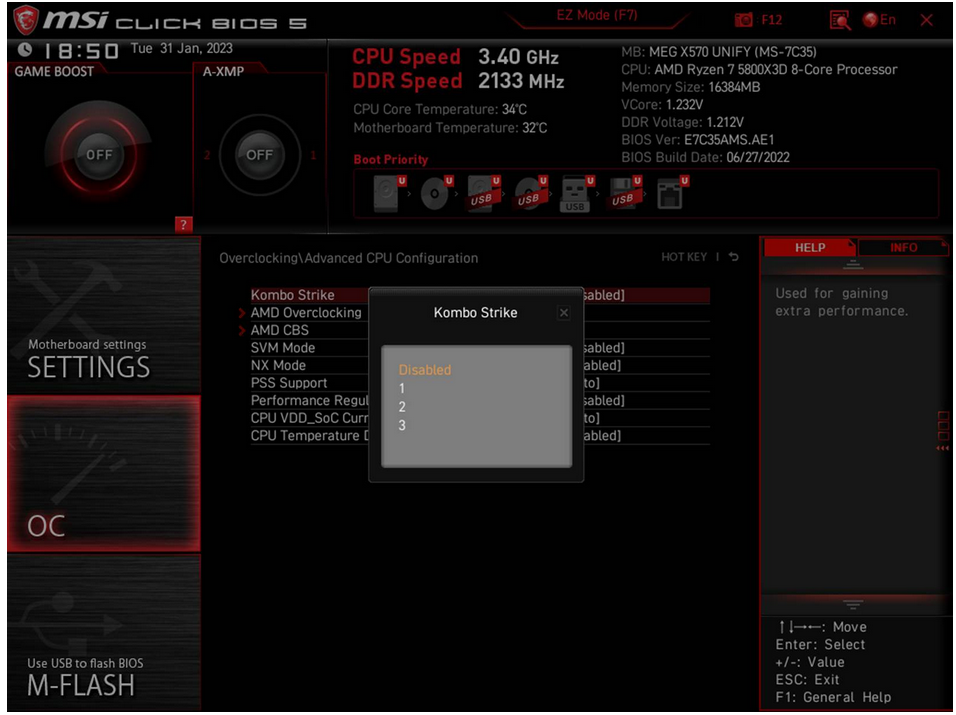The image size is (956, 715).
Task: Select network boot device icon
Action: [x=672, y=193]
